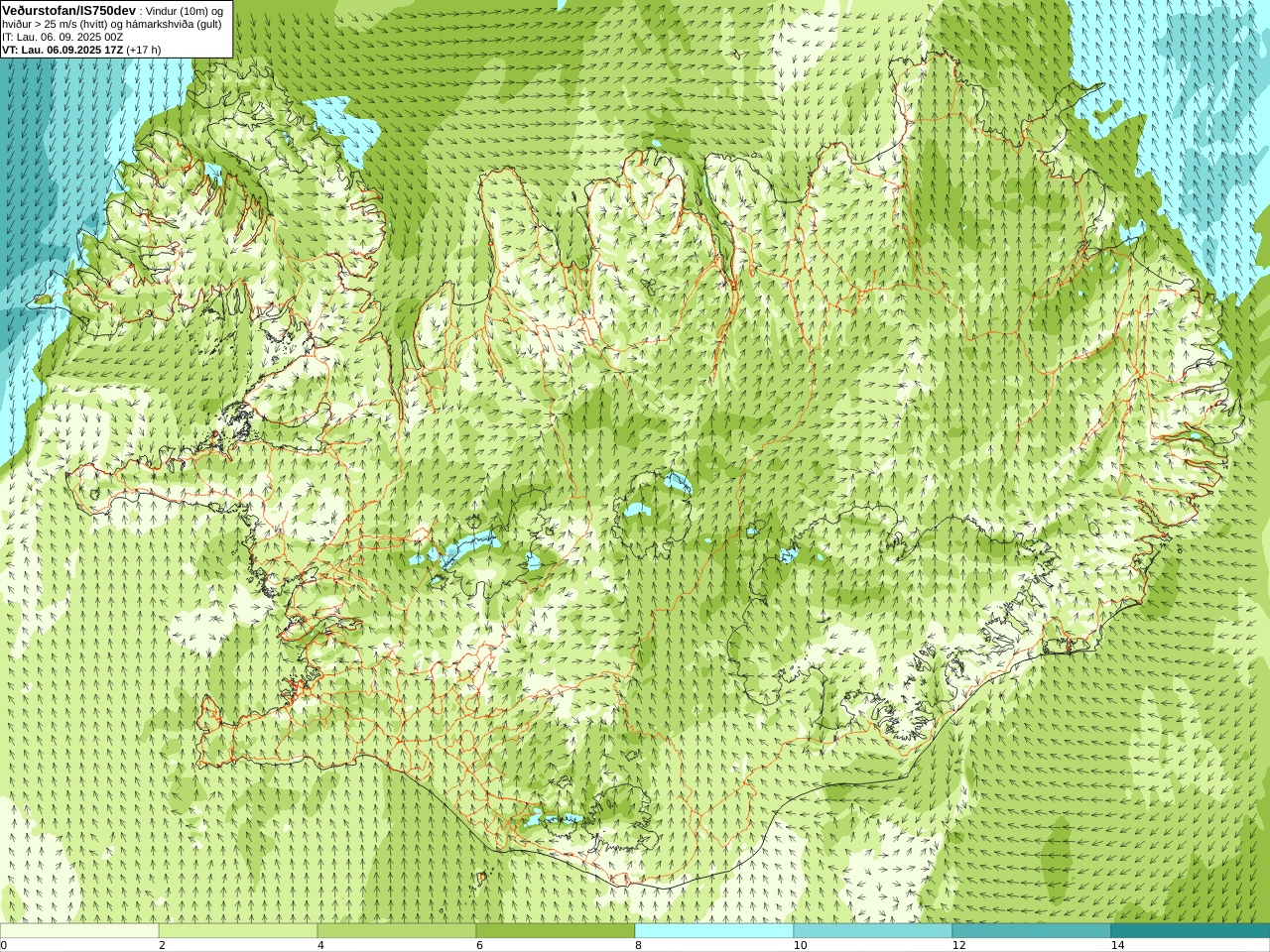Click the scale label '12'
This screenshot has width=1270, height=952.
tap(958, 945)
